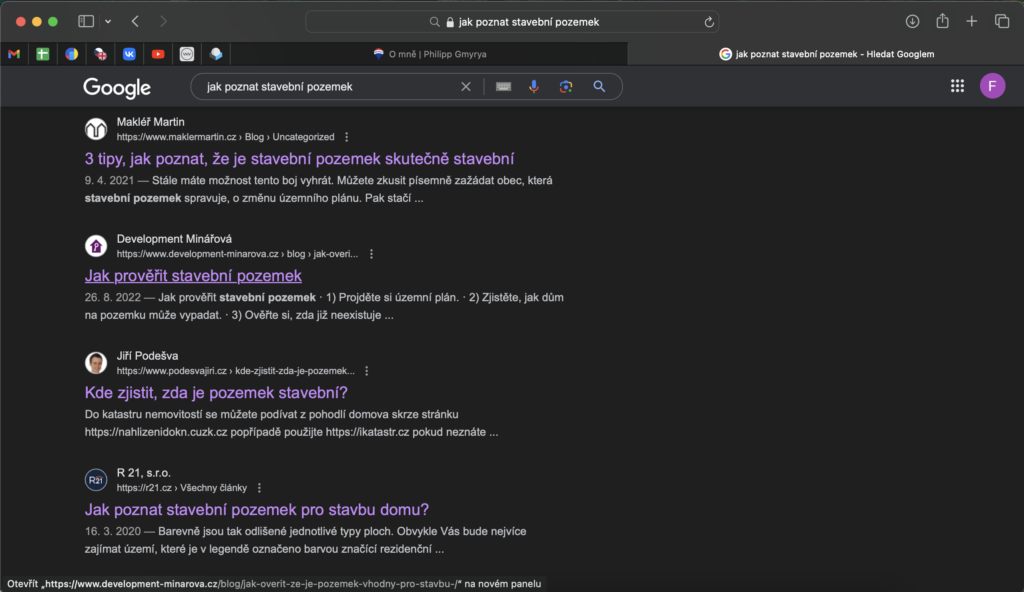Expand the sidebar tab groups dropdown arrow
This screenshot has height=592, width=1024.
(x=108, y=21)
